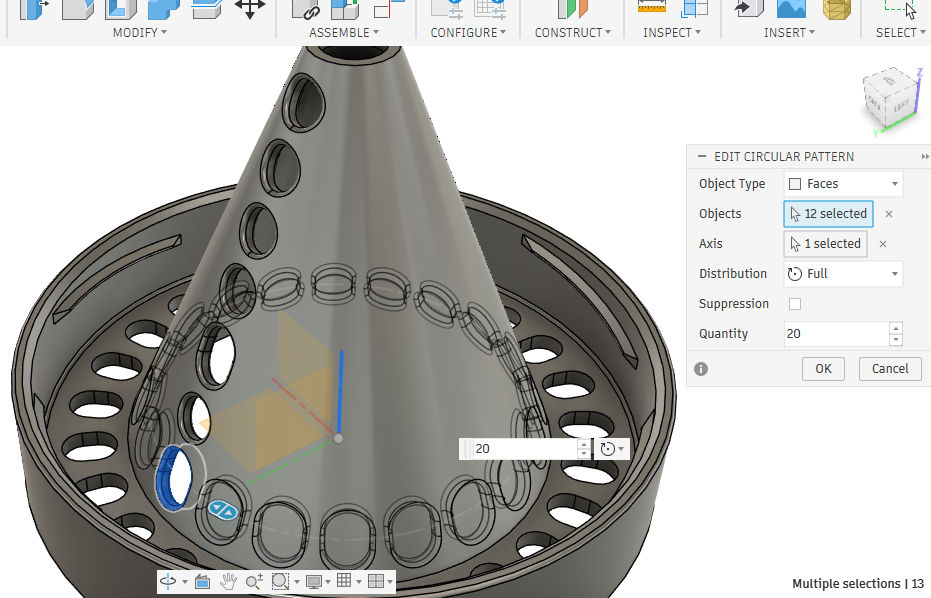Select the Pan hand tool
The width and height of the screenshot is (931, 598).
coord(228,581)
